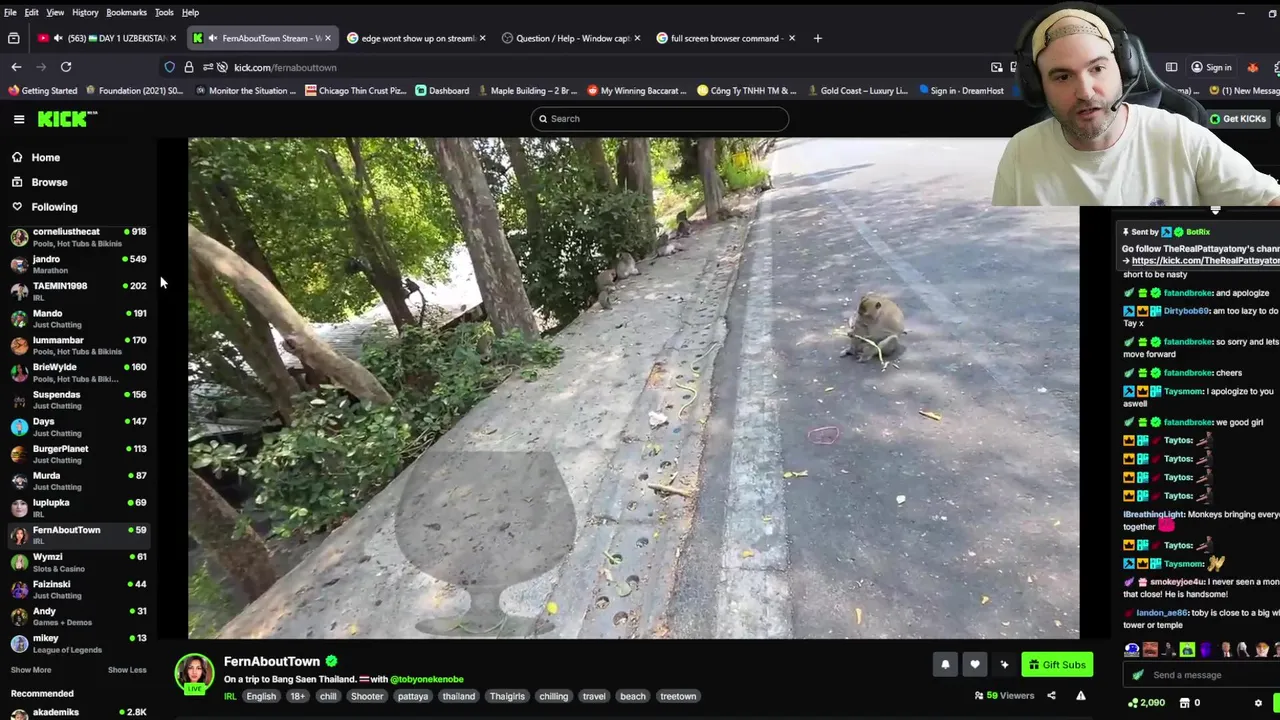Open akademiks recommended channel

[x=78, y=712]
